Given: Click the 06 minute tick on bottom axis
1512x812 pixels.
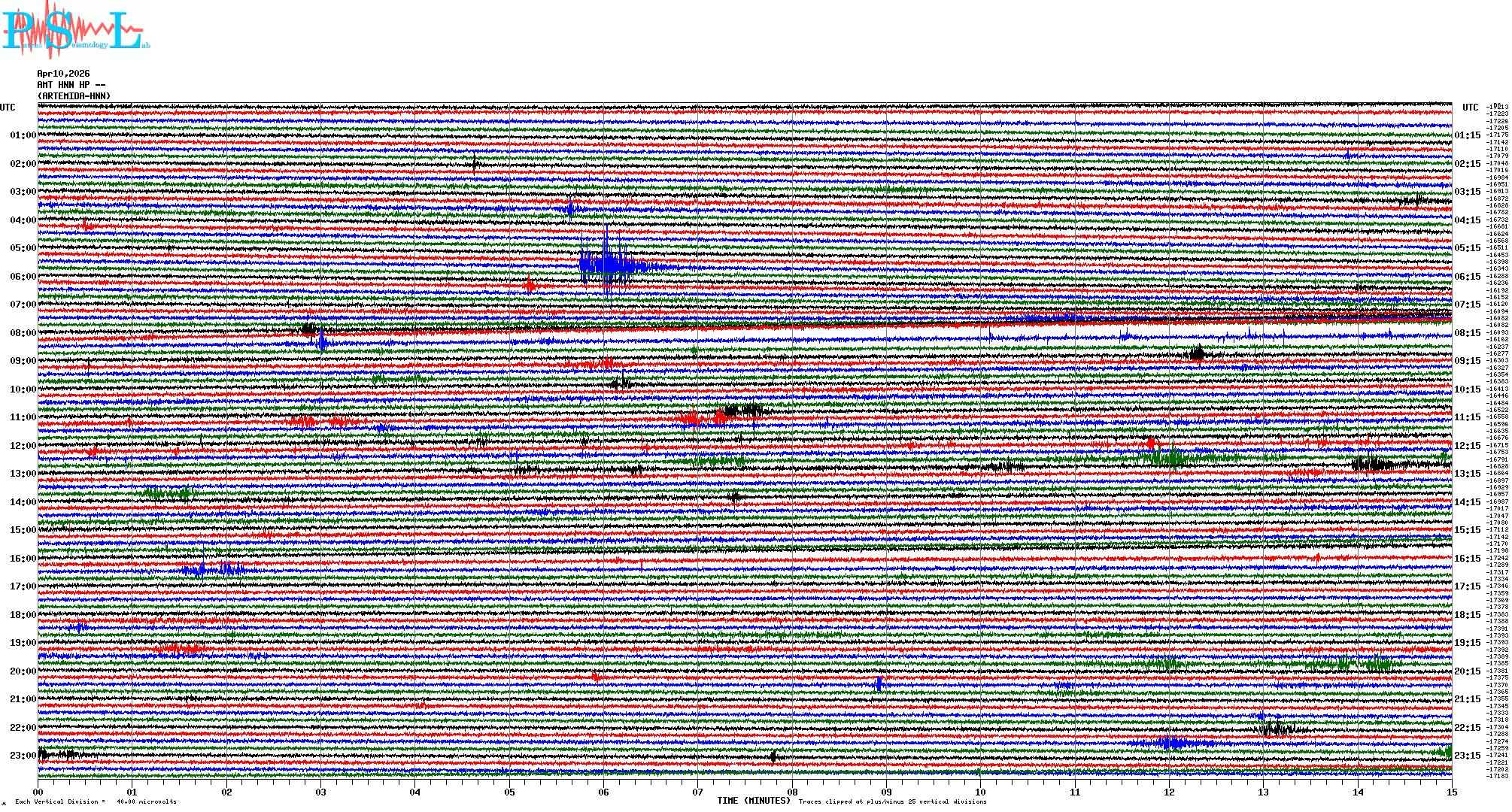Looking at the screenshot, I should (x=603, y=792).
